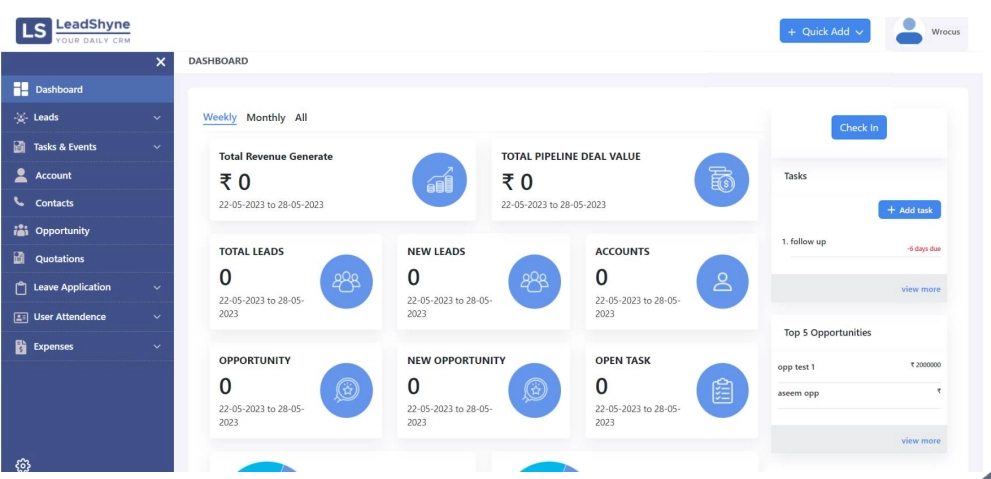
Task: Click the New Leads people icon
Action: (x=535, y=282)
